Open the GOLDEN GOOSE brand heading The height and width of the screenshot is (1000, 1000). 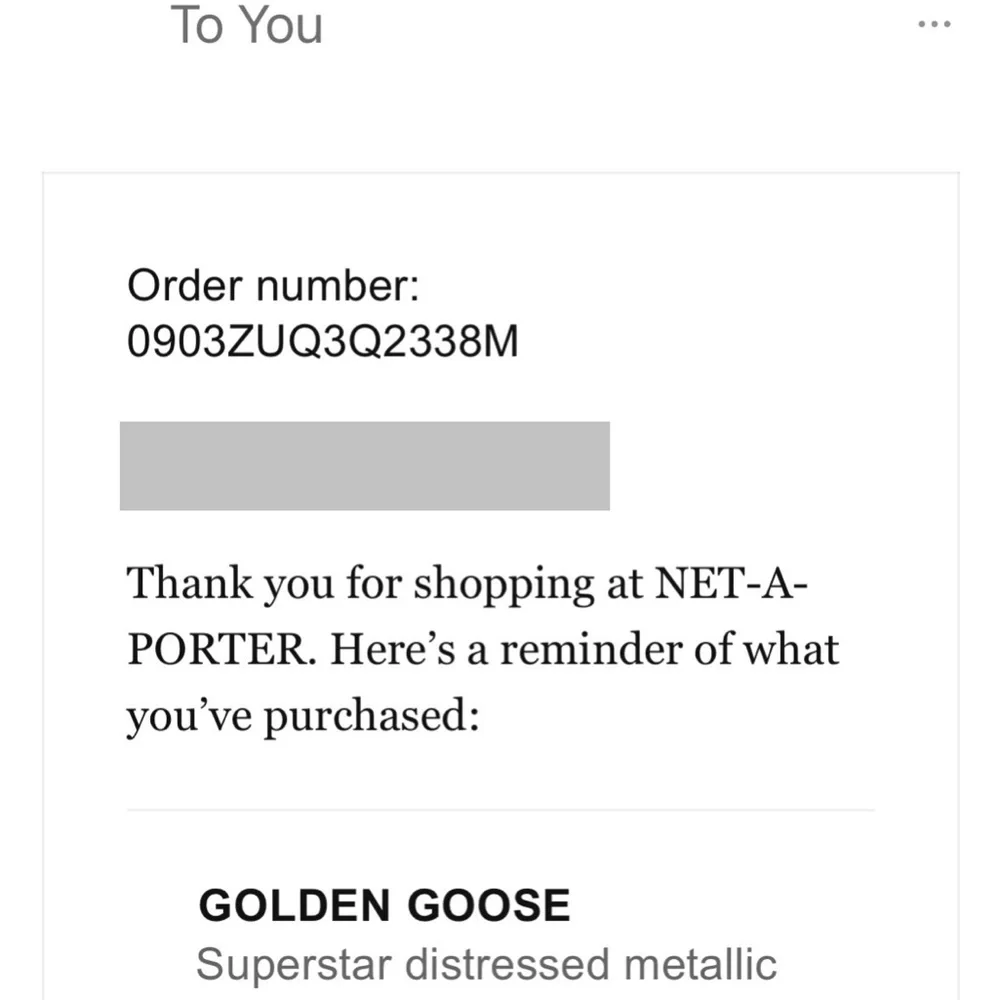[384, 906]
